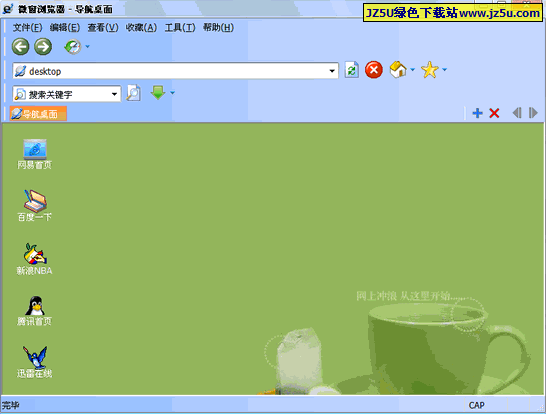Go to the home page icon
This screenshot has height=414, width=546.
coord(398,70)
